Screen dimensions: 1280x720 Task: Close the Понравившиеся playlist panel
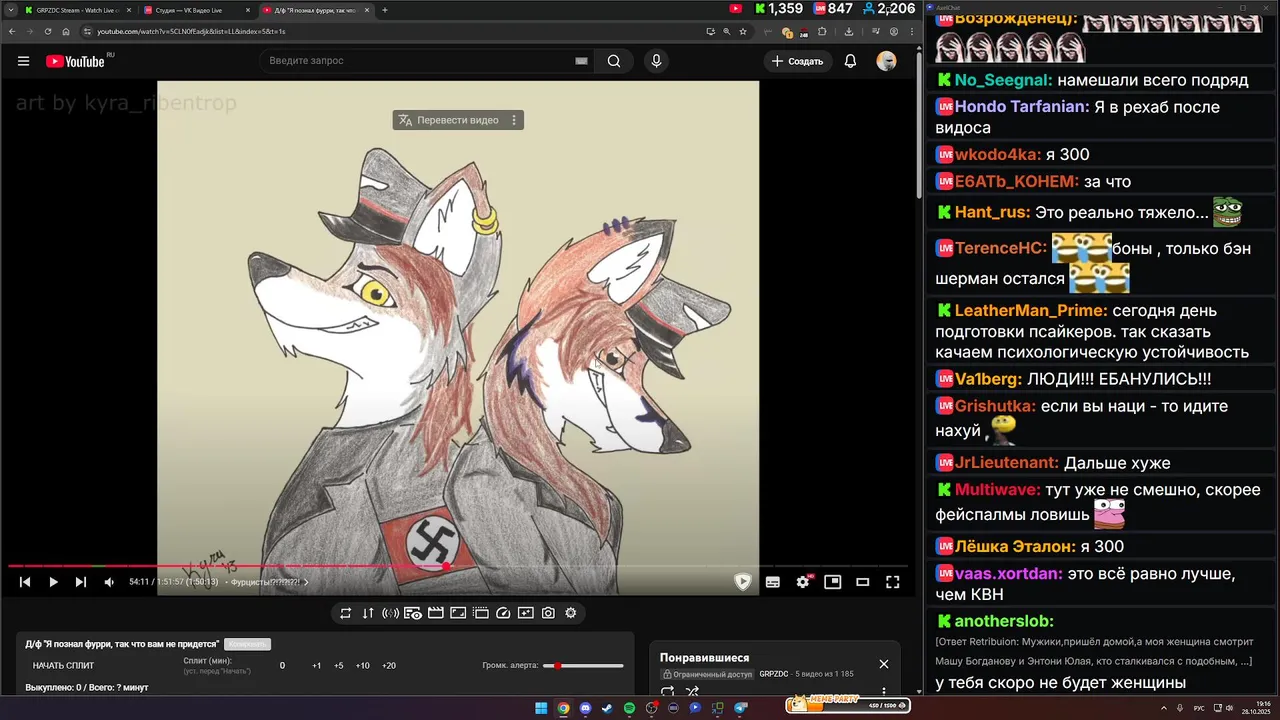coord(883,664)
